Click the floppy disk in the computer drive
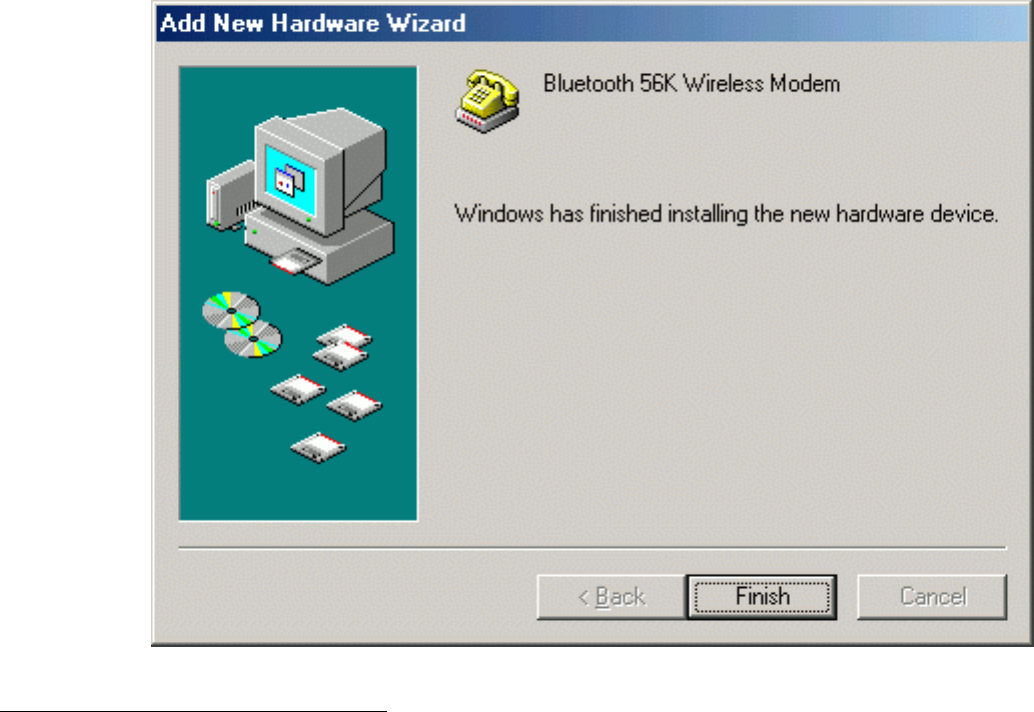1034x712 pixels. (x=295, y=263)
